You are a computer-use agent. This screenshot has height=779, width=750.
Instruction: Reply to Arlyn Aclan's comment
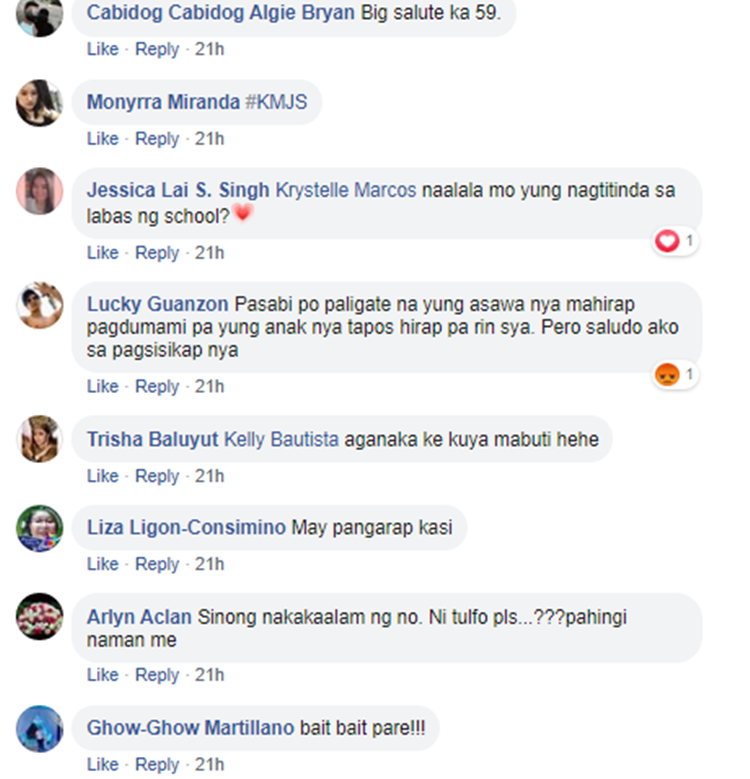point(157,675)
